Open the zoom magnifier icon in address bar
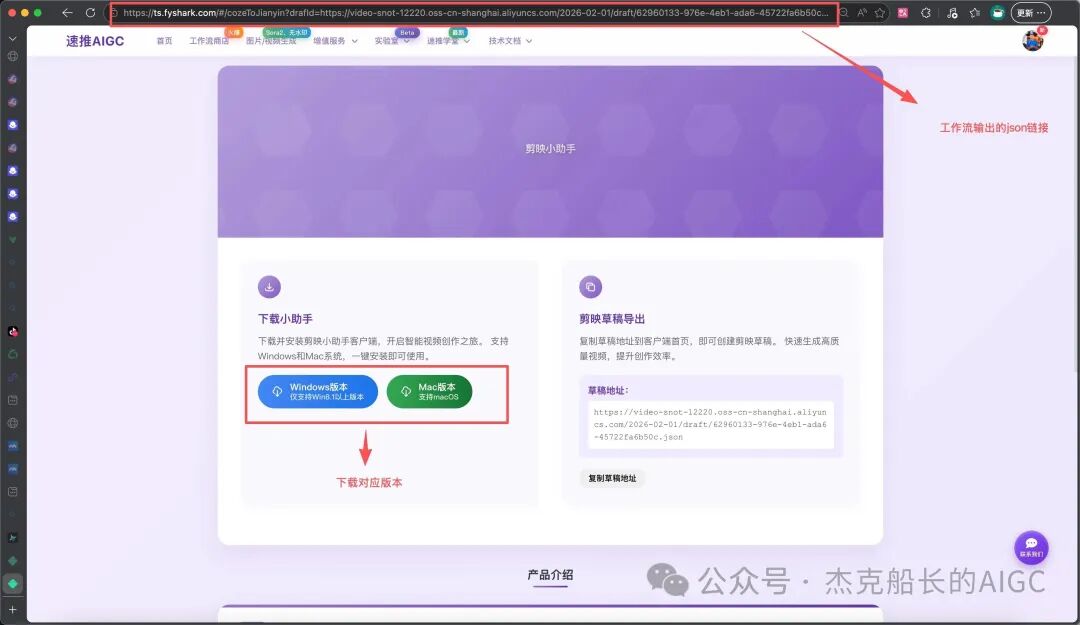Image resolution: width=1080 pixels, height=625 pixels. 844,12
